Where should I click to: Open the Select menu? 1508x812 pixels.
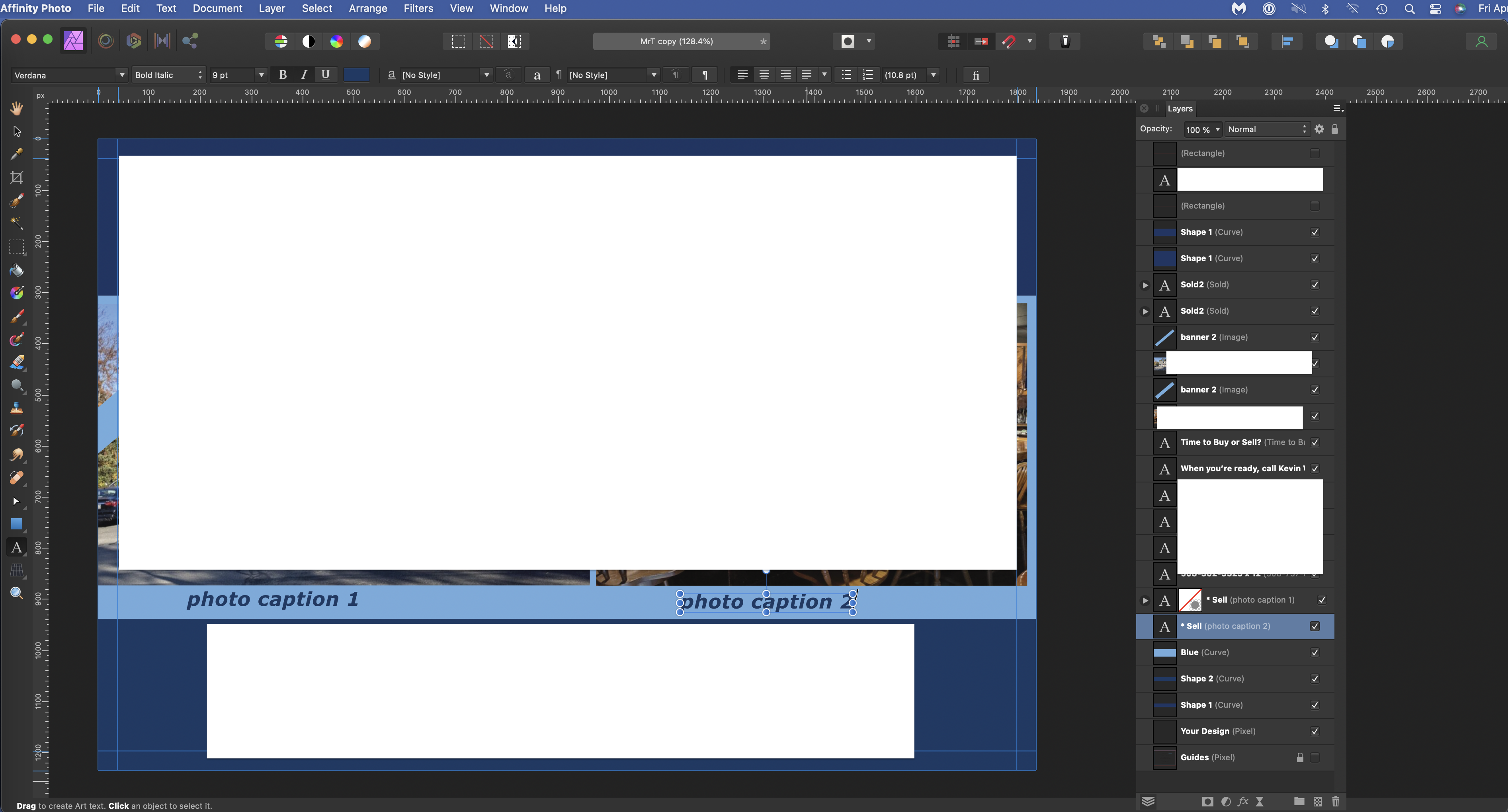point(317,8)
